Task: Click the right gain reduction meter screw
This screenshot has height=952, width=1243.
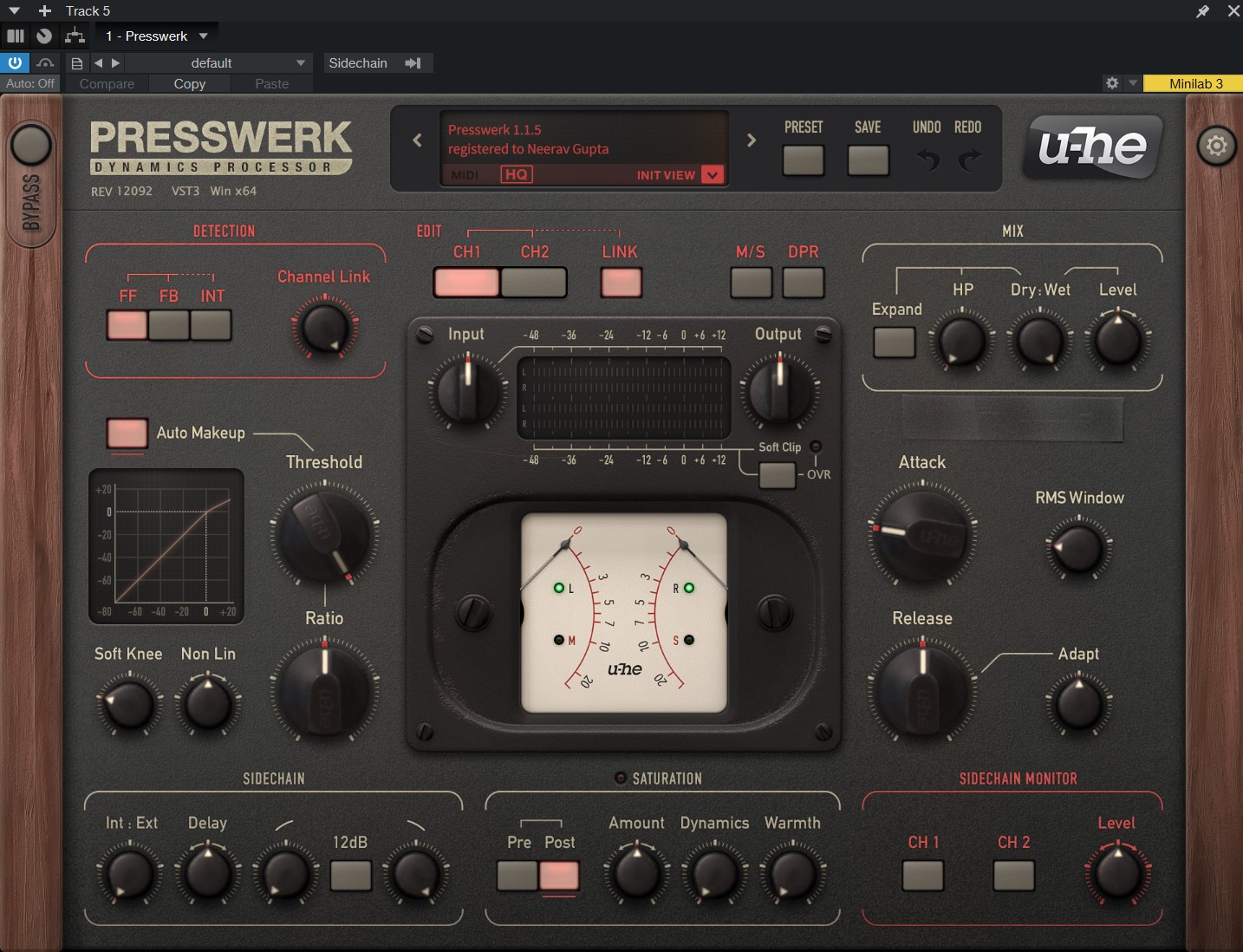Action: [774, 612]
